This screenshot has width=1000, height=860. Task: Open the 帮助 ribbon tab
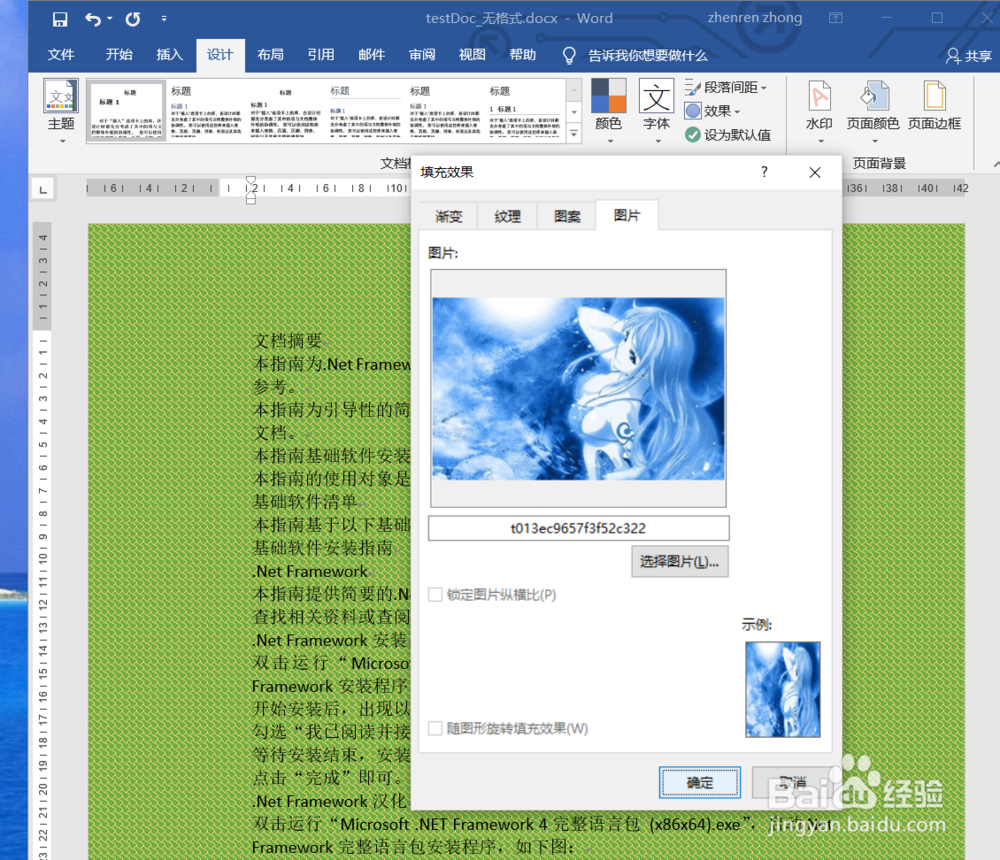tap(522, 55)
